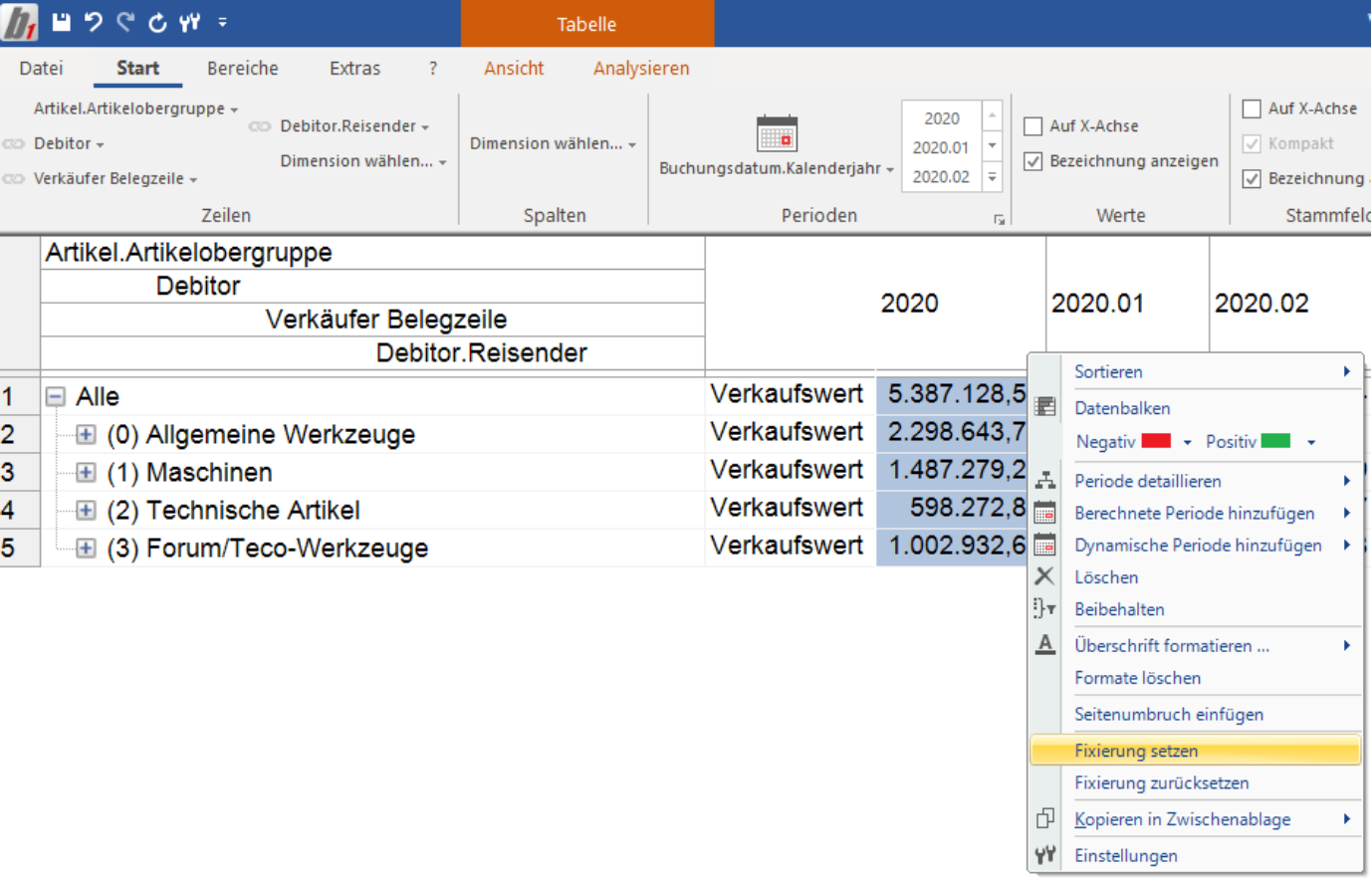Open the Datei menu

click(x=41, y=69)
